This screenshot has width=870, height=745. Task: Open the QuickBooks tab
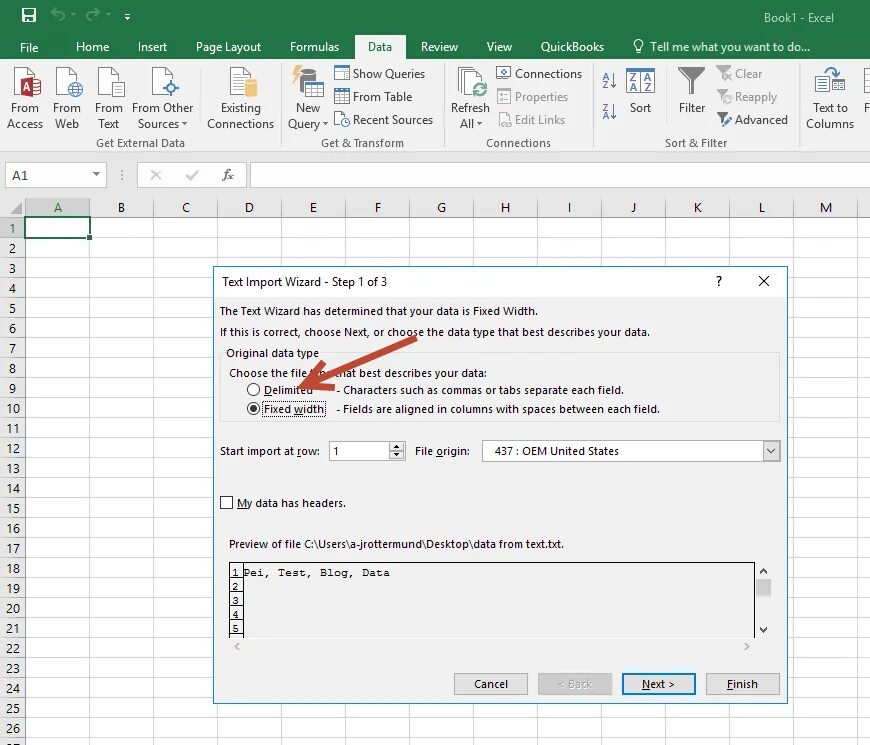[x=572, y=47]
